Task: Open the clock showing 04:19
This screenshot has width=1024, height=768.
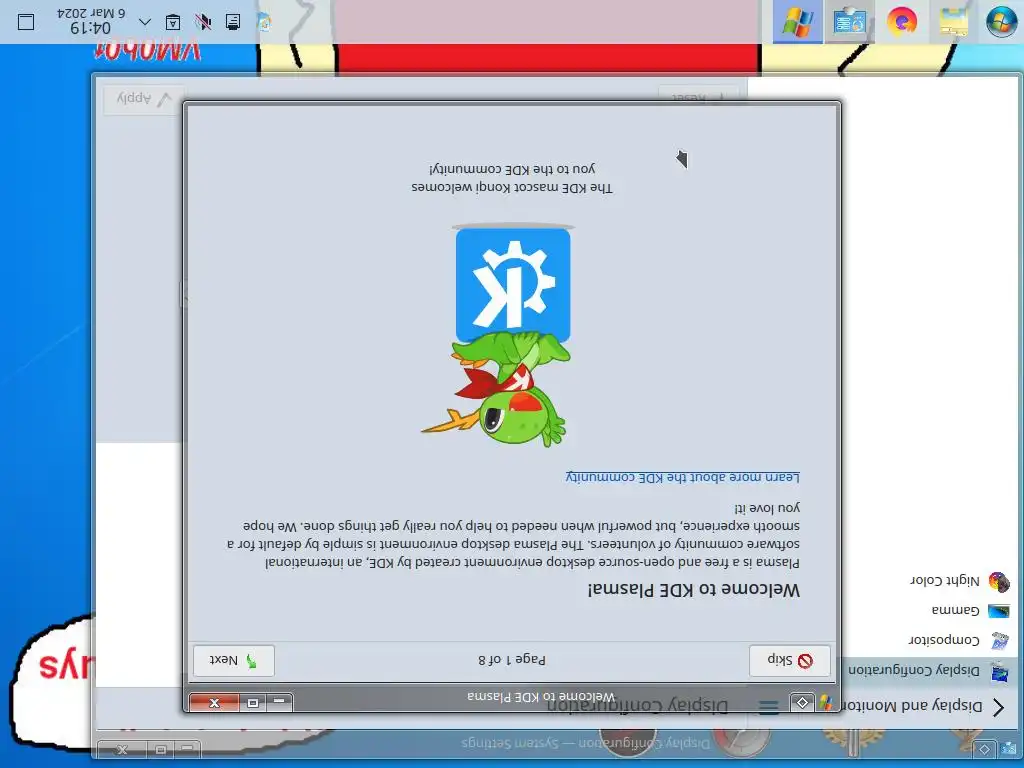Action: (91, 20)
